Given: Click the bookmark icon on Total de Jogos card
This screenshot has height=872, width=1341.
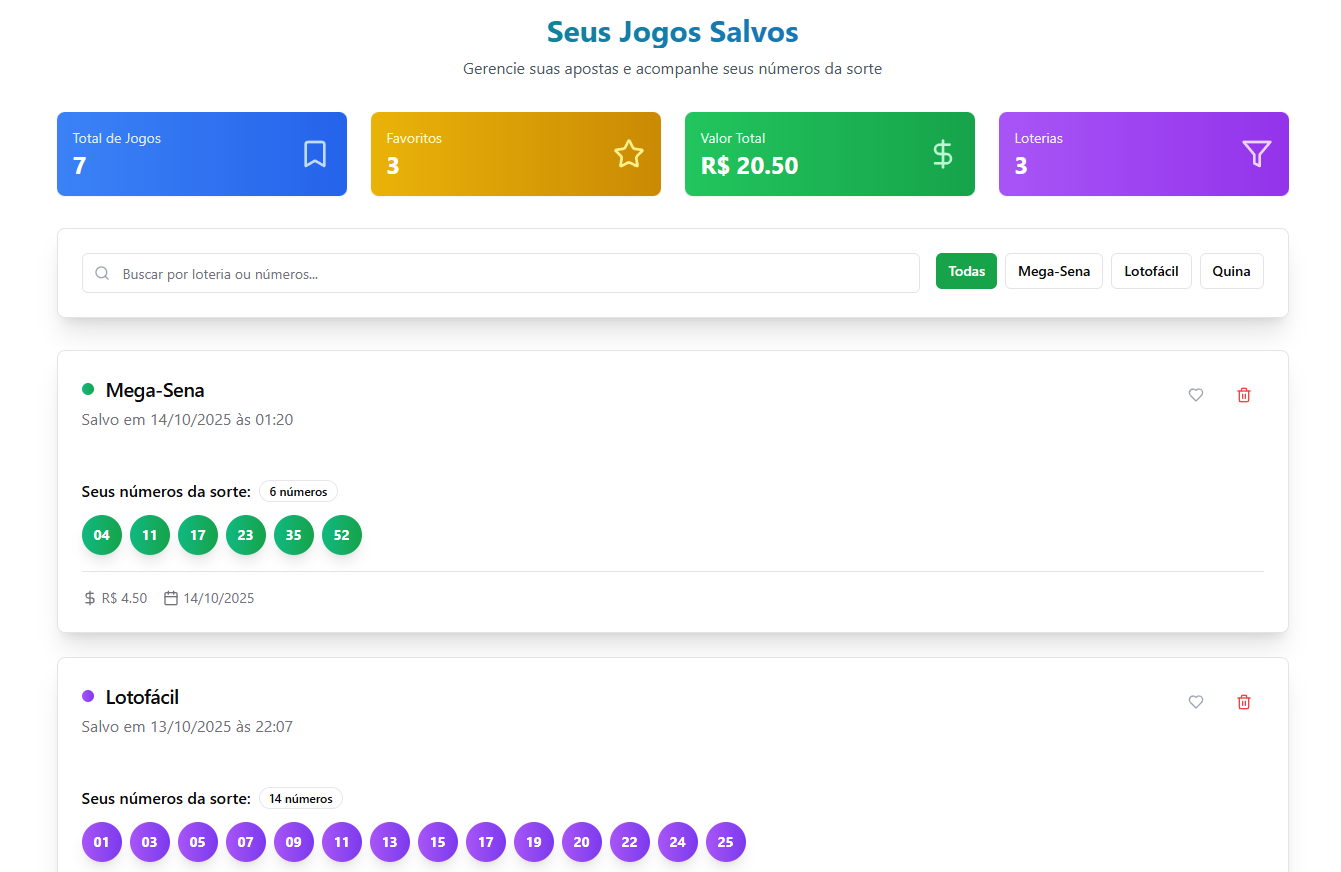Looking at the screenshot, I should click(x=315, y=154).
